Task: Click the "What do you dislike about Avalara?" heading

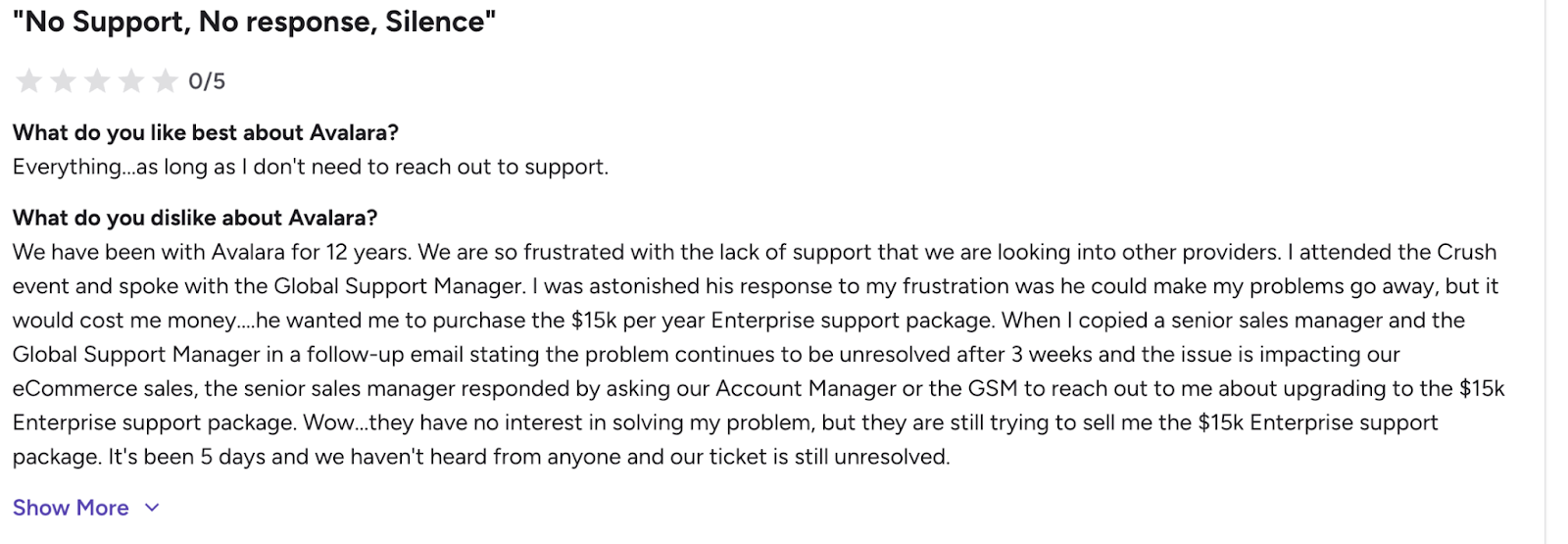Action: point(195,218)
